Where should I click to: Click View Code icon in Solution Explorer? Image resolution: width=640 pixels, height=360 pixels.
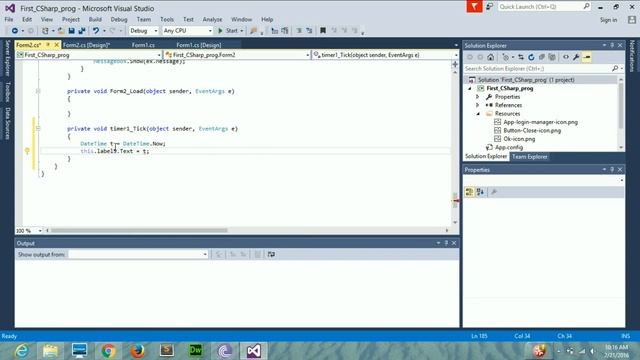[566, 57]
